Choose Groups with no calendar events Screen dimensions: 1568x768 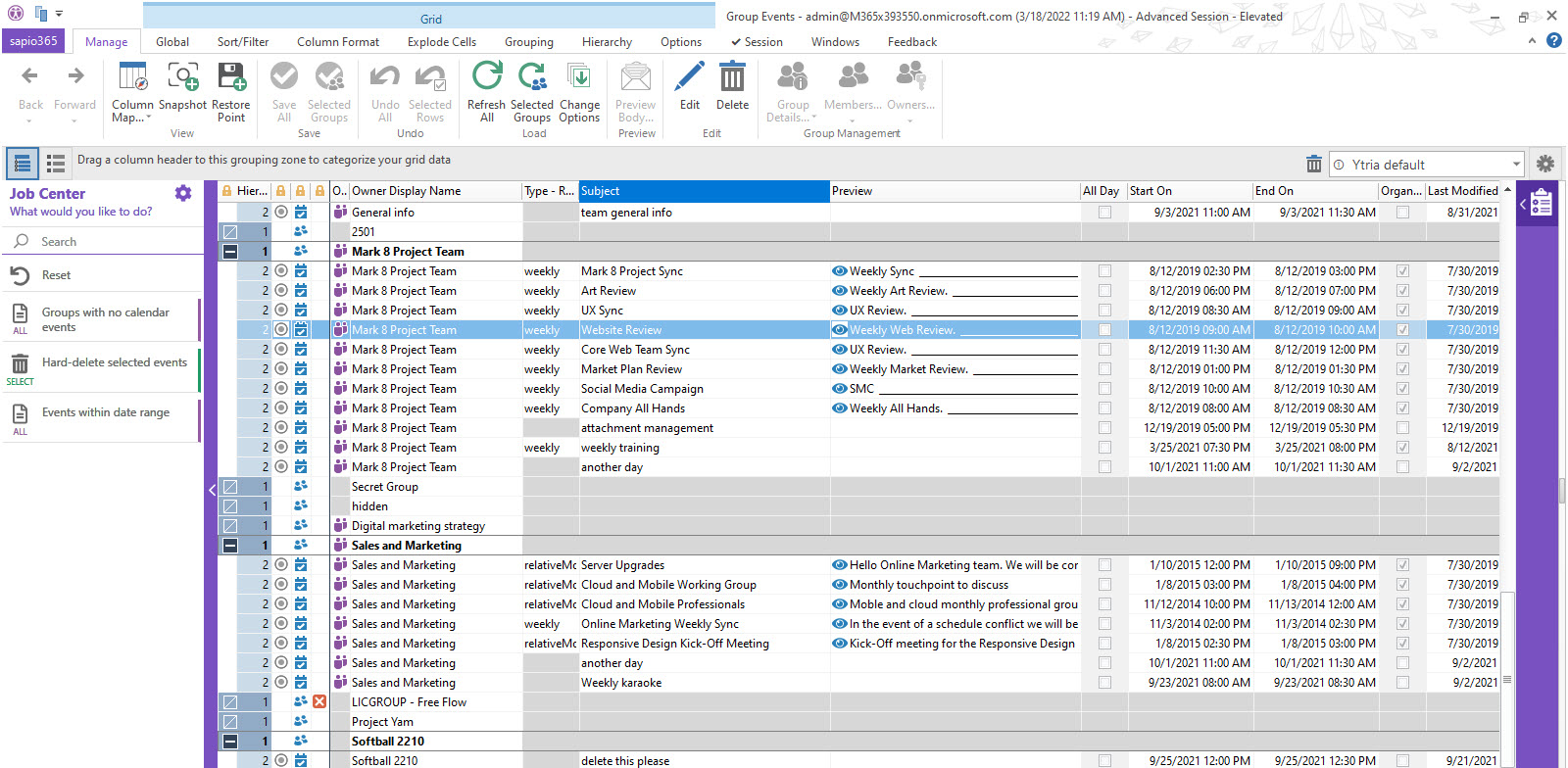[105, 319]
